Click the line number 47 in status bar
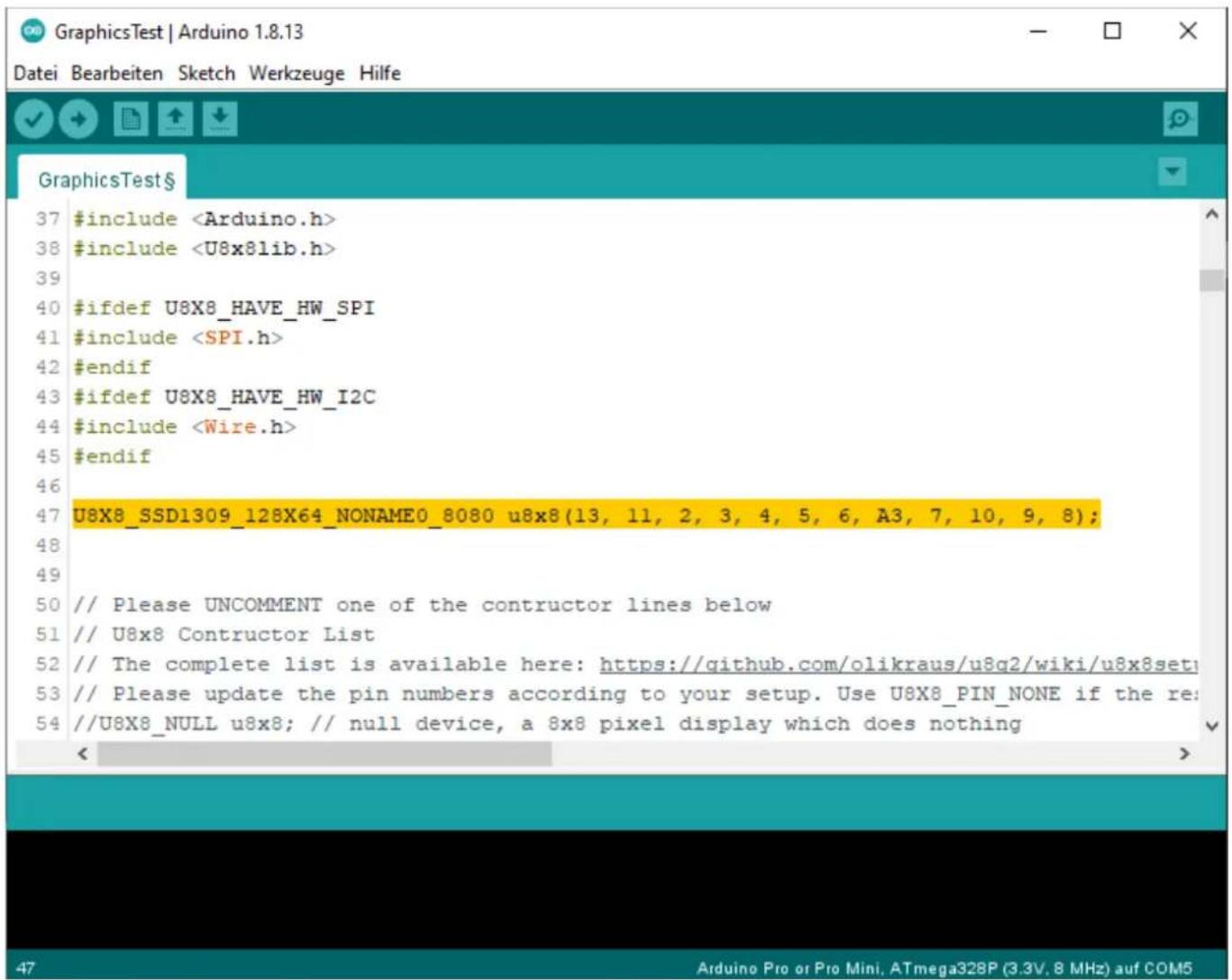This screenshot has width=1232, height=980. click(26, 968)
